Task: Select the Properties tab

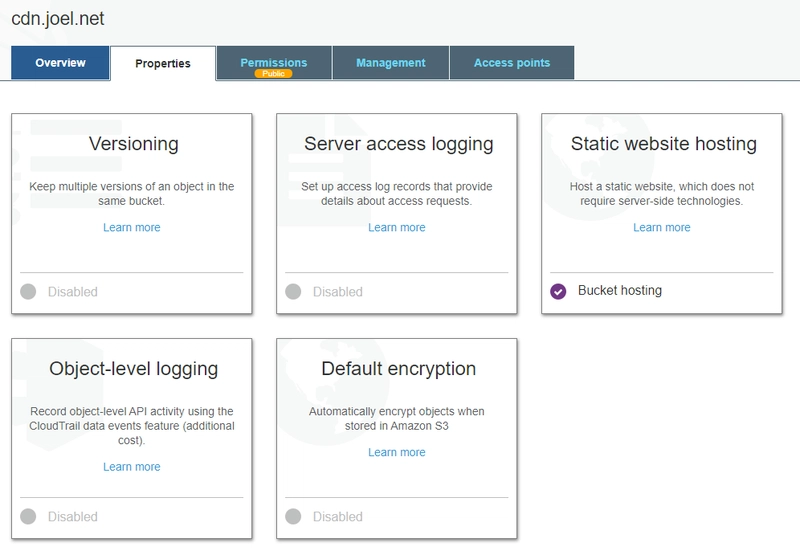Action: point(163,64)
